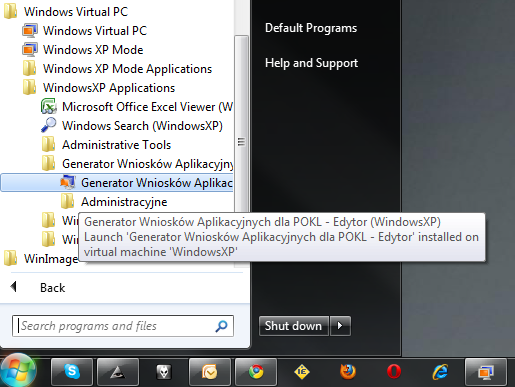Click the Shut down button
The height and width of the screenshot is (387, 515).
tap(293, 326)
